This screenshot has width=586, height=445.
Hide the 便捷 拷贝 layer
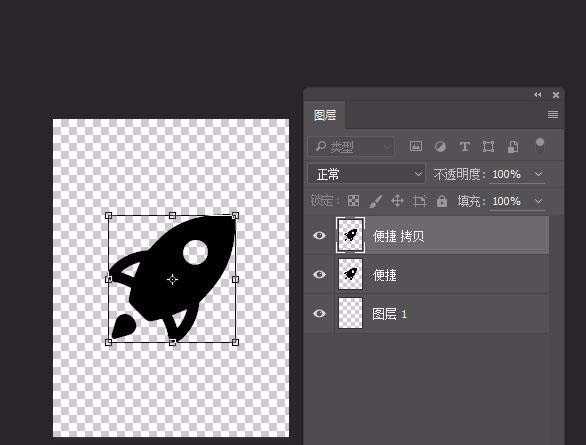319,235
